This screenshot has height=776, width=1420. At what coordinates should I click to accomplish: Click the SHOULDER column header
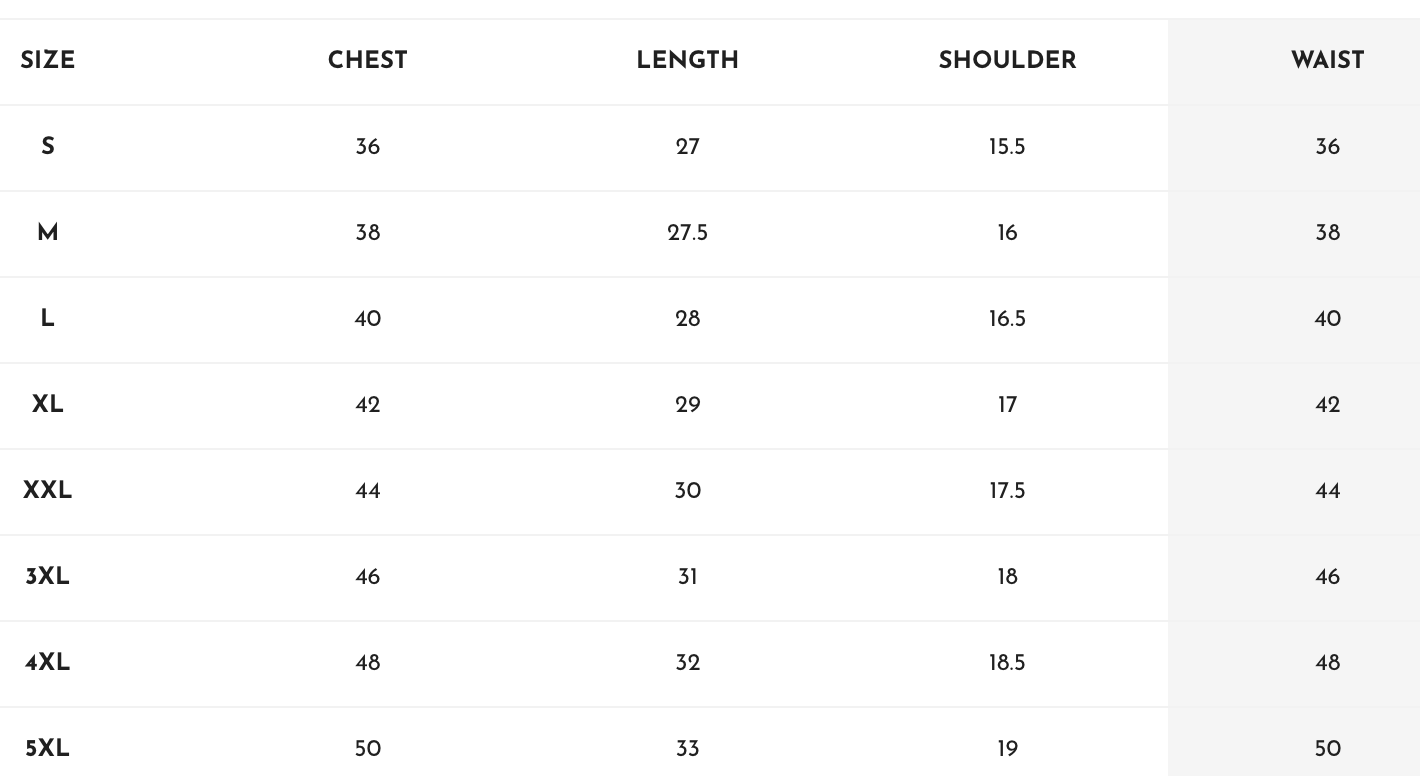tap(1007, 60)
